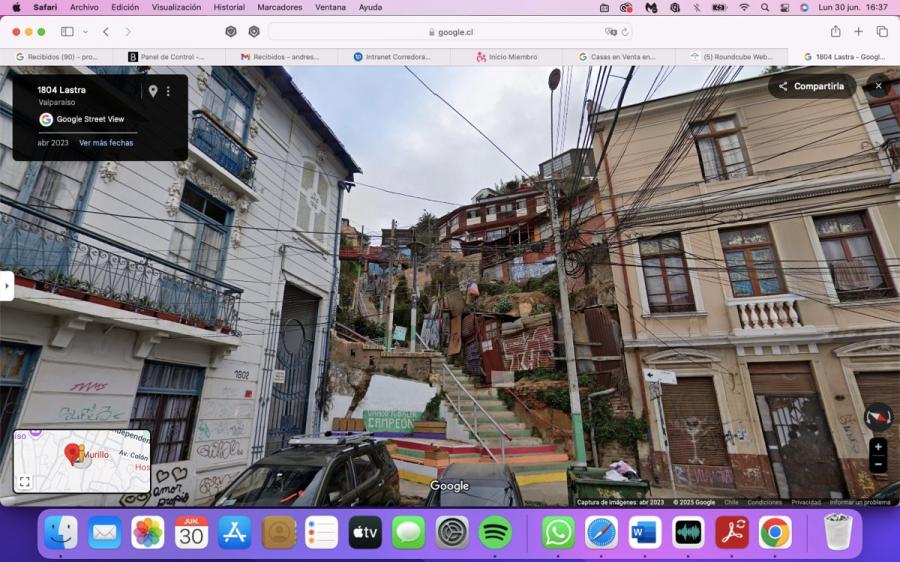Zoom in with the plus button

tap(878, 447)
